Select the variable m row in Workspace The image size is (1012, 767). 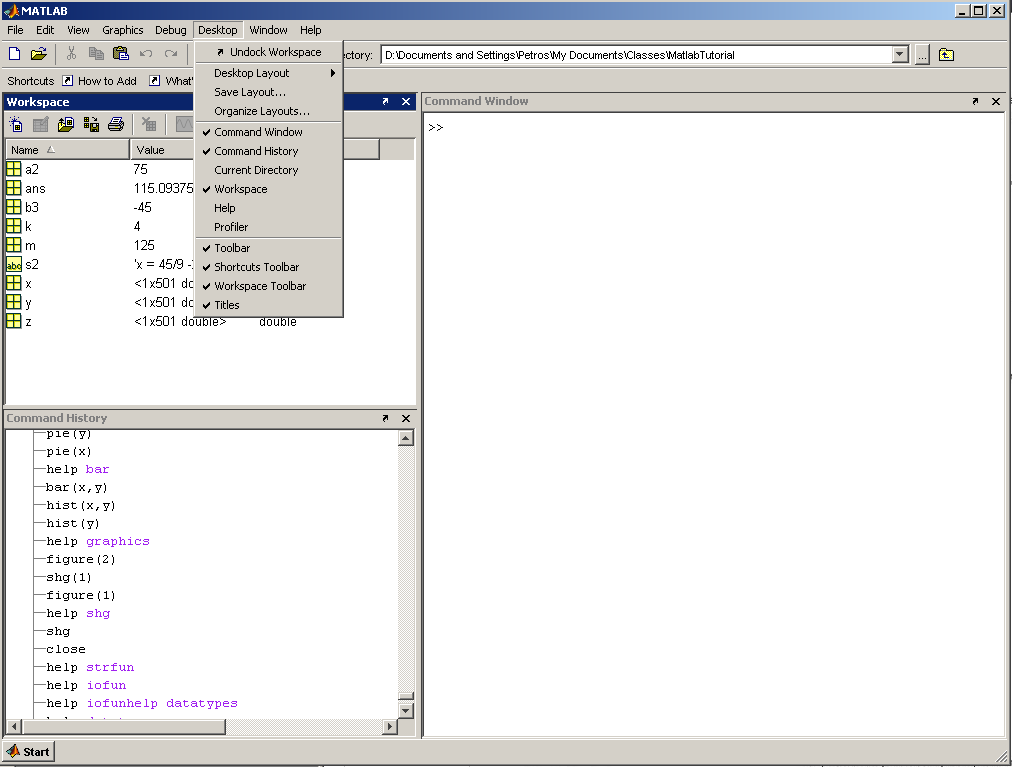tap(100, 245)
